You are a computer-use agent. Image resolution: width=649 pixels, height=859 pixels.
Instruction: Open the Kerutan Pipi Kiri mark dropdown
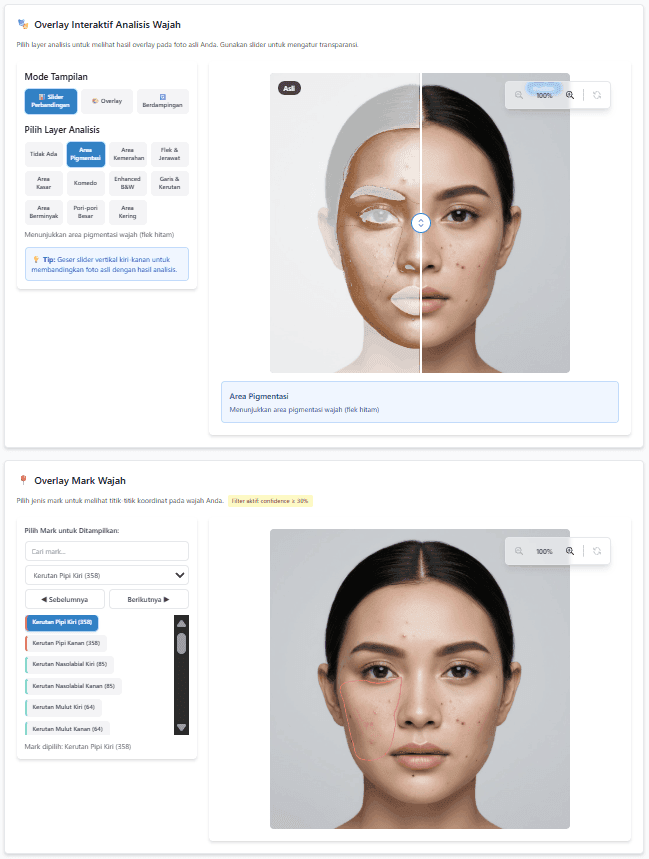pyautogui.click(x=106, y=575)
